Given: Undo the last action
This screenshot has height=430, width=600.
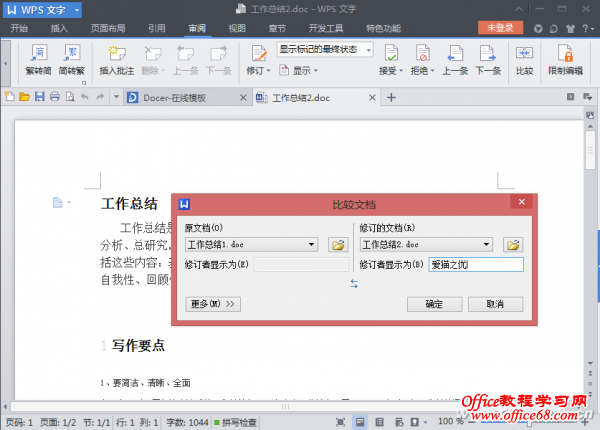Looking at the screenshot, I should [85, 97].
